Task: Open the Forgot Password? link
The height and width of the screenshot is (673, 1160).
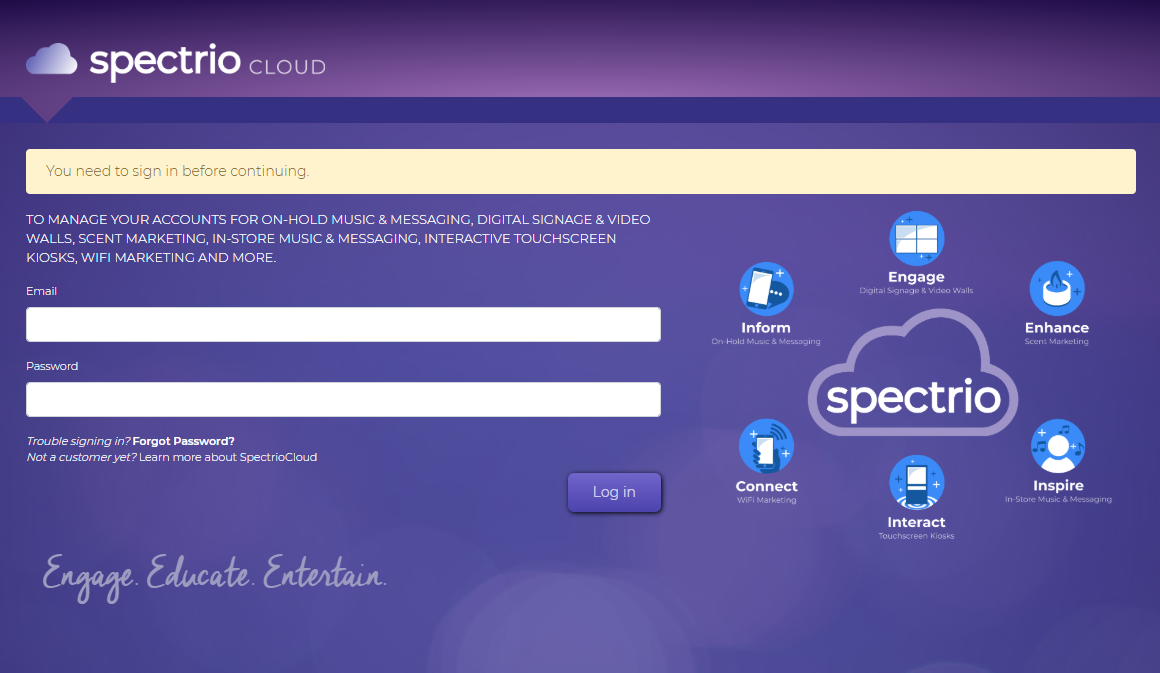Action: point(183,441)
